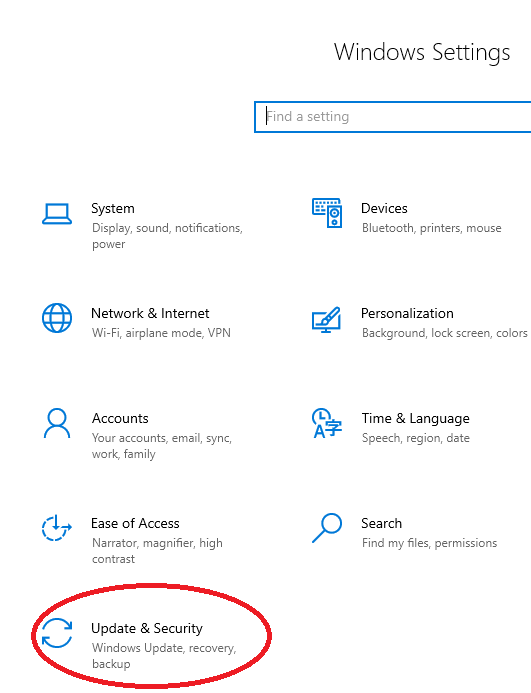Click Update & Security label

[x=147, y=628]
